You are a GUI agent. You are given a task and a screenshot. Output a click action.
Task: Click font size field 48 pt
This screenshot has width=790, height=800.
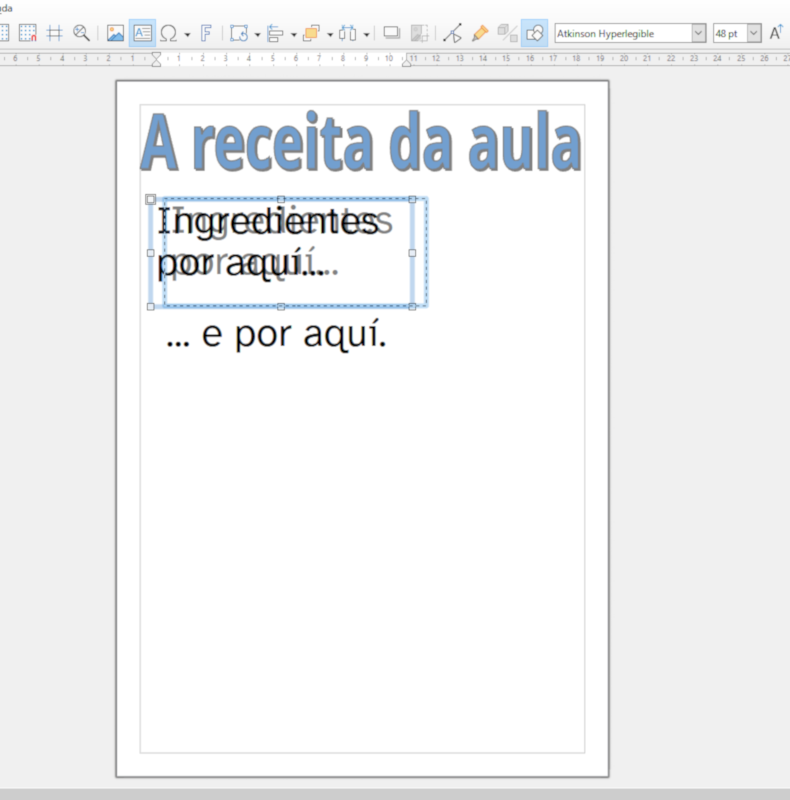click(730, 34)
